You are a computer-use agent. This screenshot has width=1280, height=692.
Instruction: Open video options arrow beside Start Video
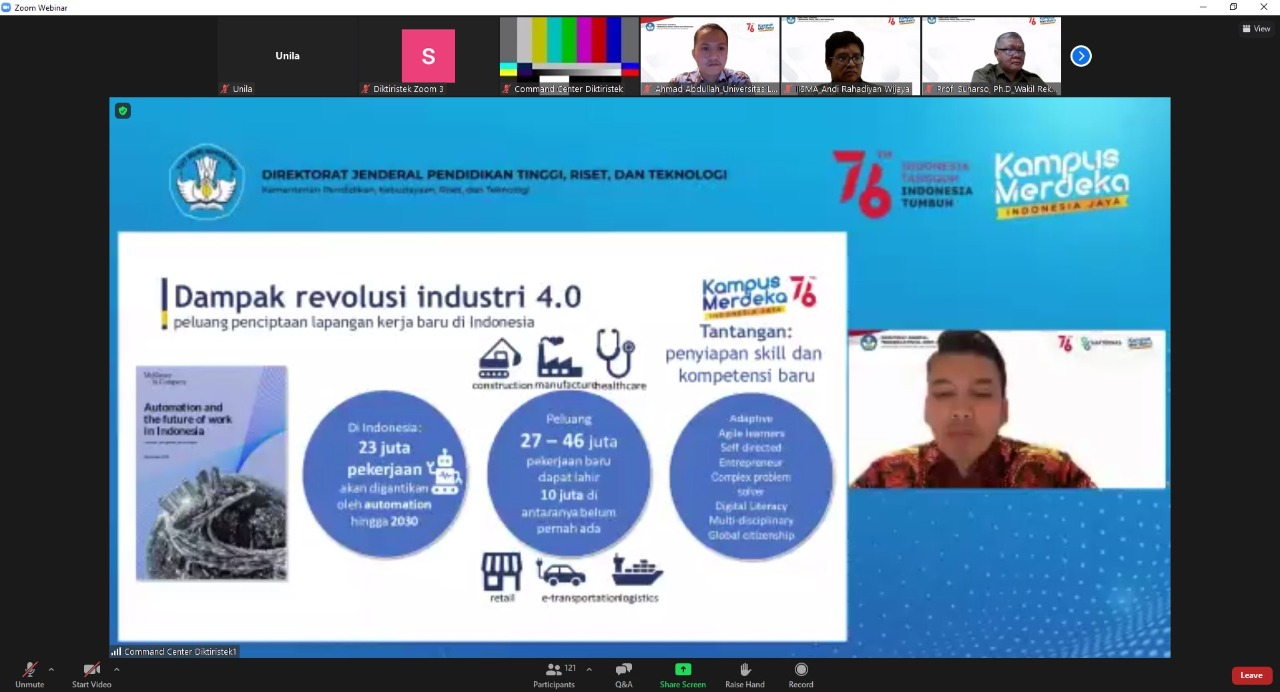[117, 670]
